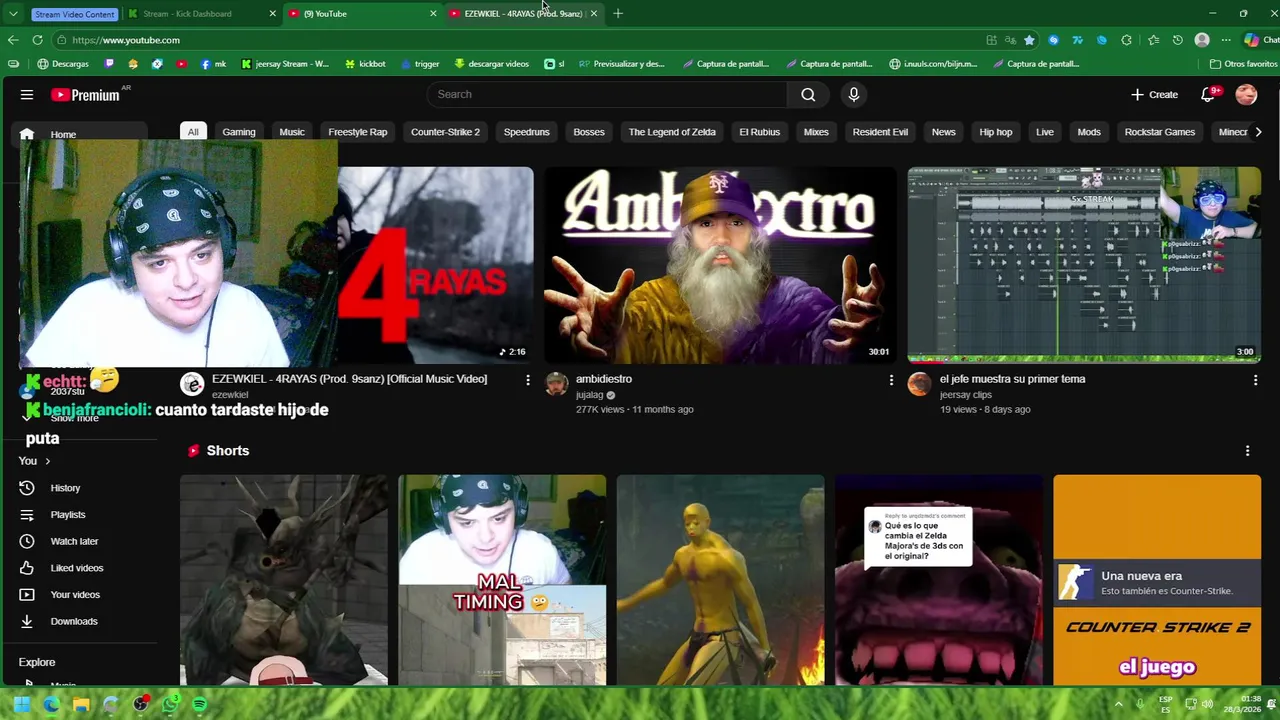Open the Counter Strike 2 short
Screen dimensions: 1280x720
point(1157,580)
